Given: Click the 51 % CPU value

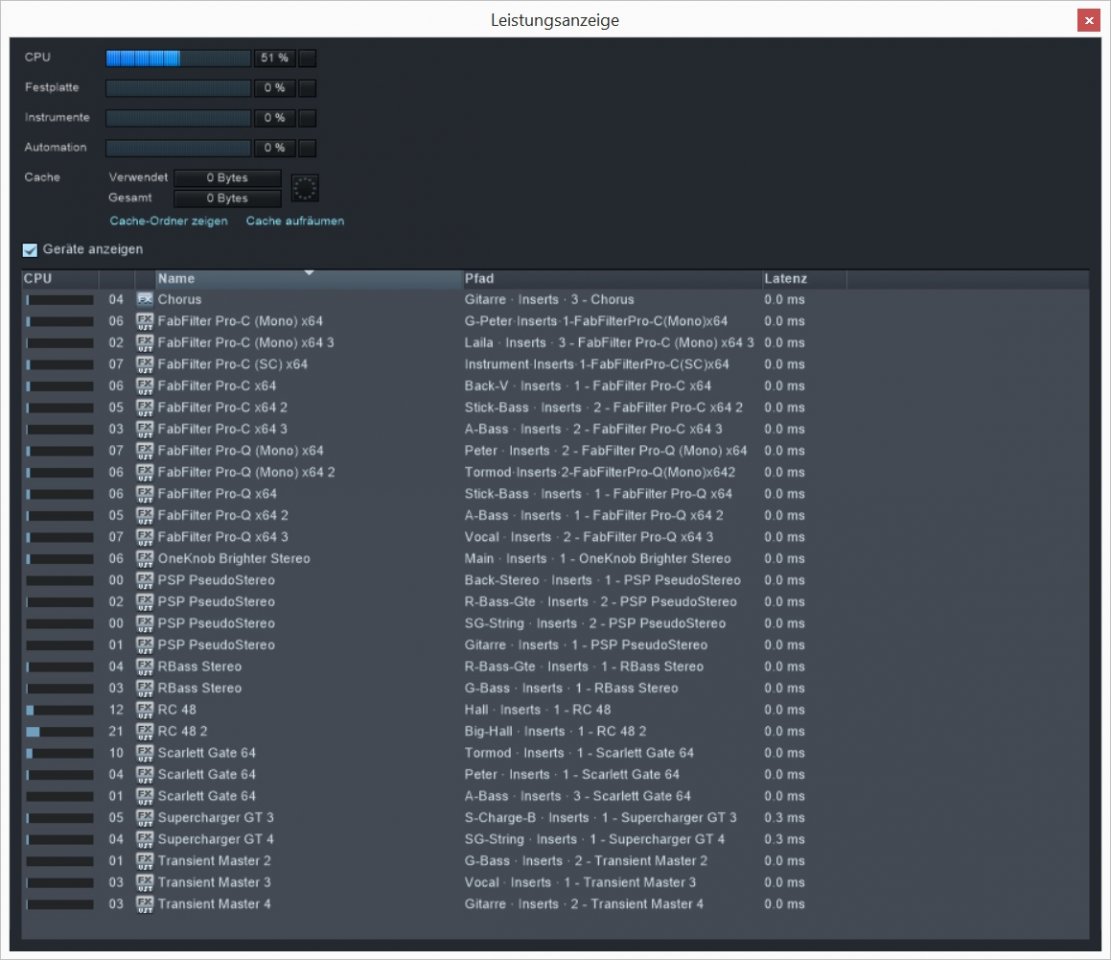Looking at the screenshot, I should click(274, 58).
